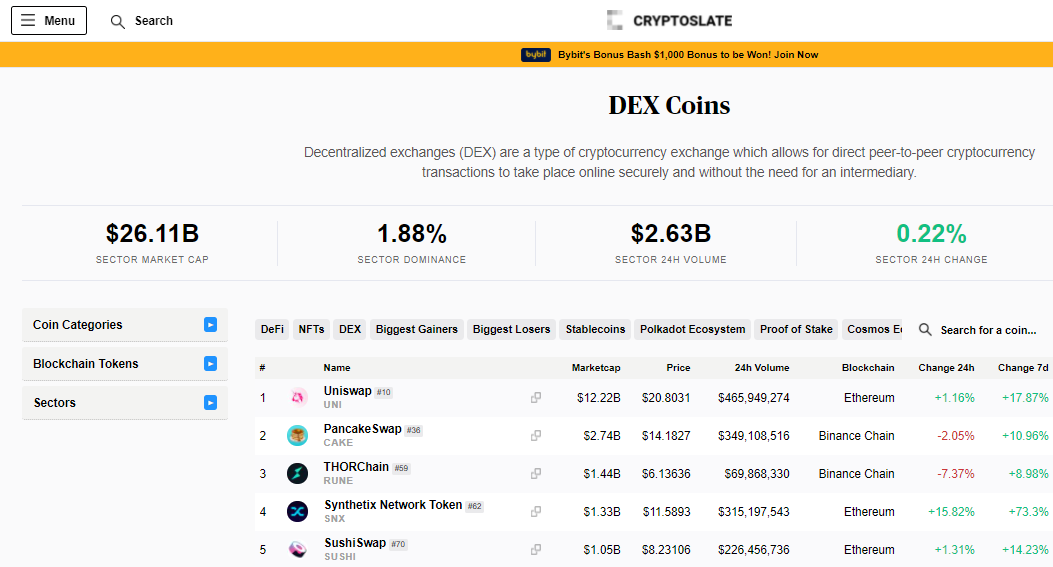Image resolution: width=1053 pixels, height=567 pixels.
Task: Click the Uniswap coin logo
Action: 297,398
